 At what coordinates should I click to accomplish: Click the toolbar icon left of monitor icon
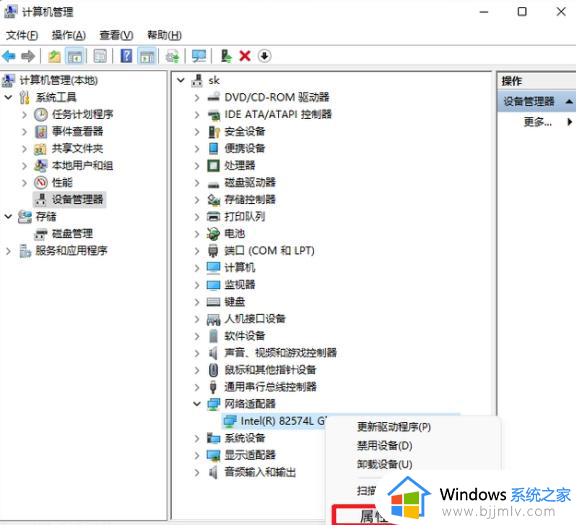172,56
